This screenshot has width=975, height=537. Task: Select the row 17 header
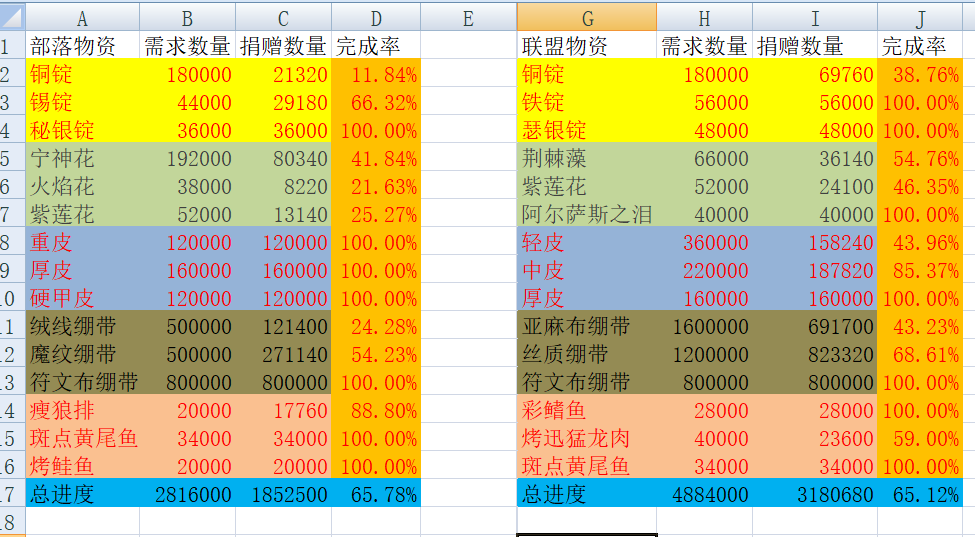(x=10, y=494)
